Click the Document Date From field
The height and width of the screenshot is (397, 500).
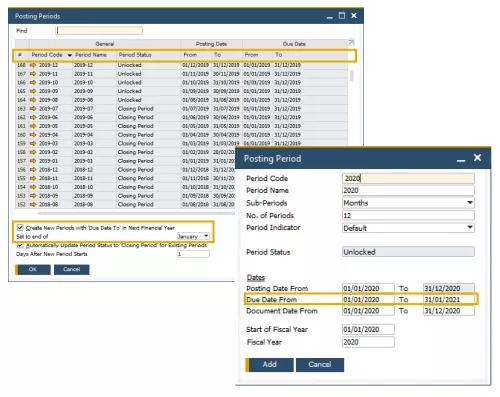tap(368, 311)
